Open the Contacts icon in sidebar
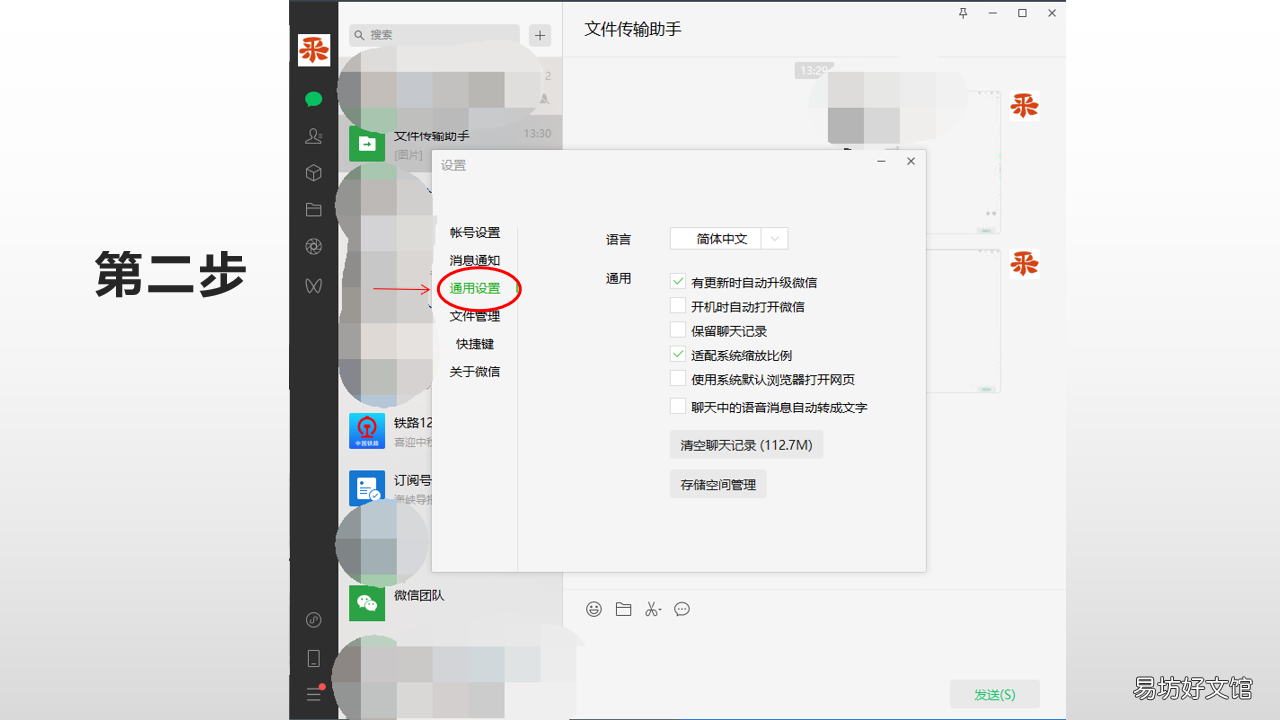 (x=314, y=136)
